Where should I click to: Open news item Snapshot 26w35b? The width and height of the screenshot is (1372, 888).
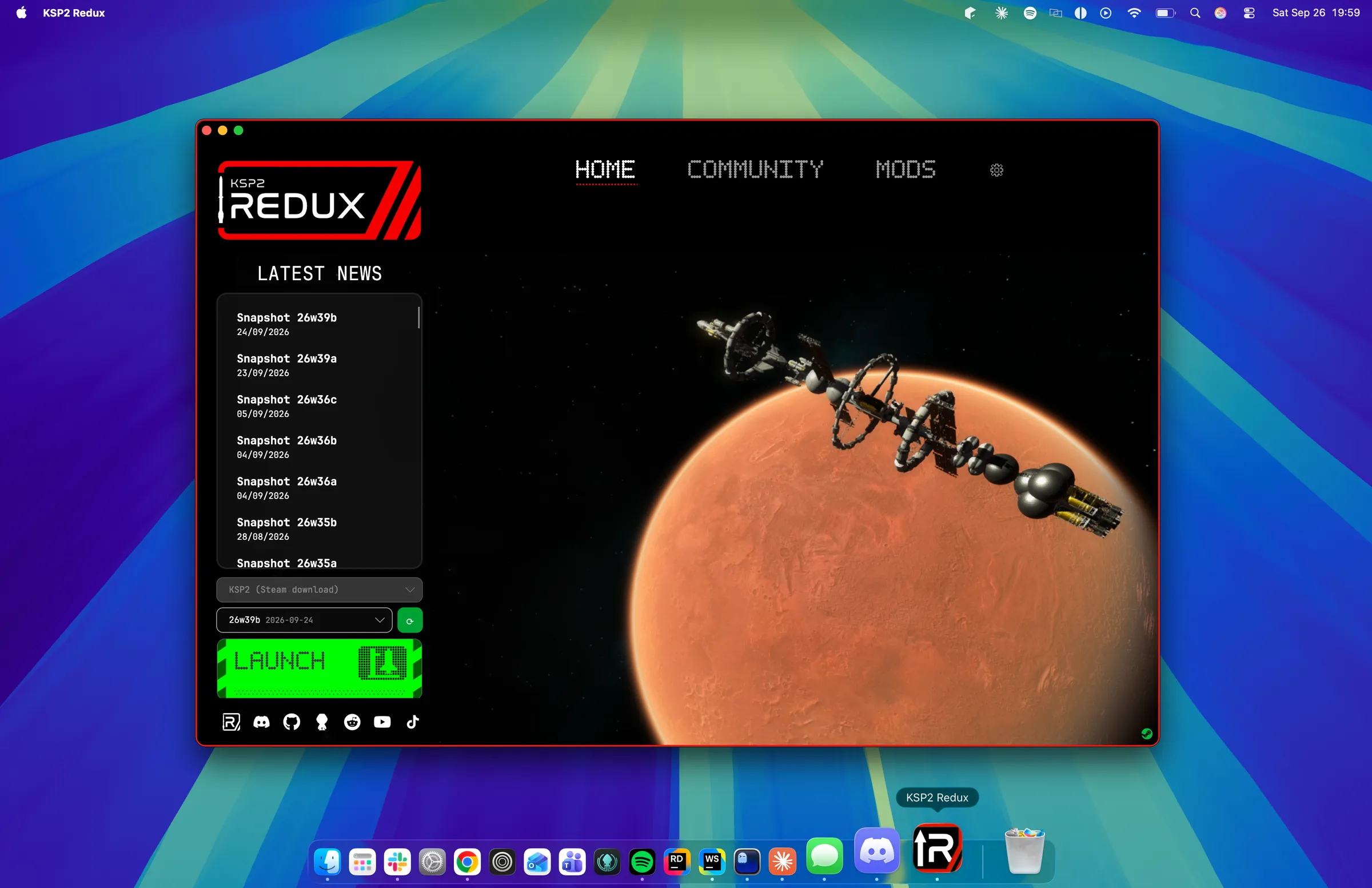tap(286, 529)
